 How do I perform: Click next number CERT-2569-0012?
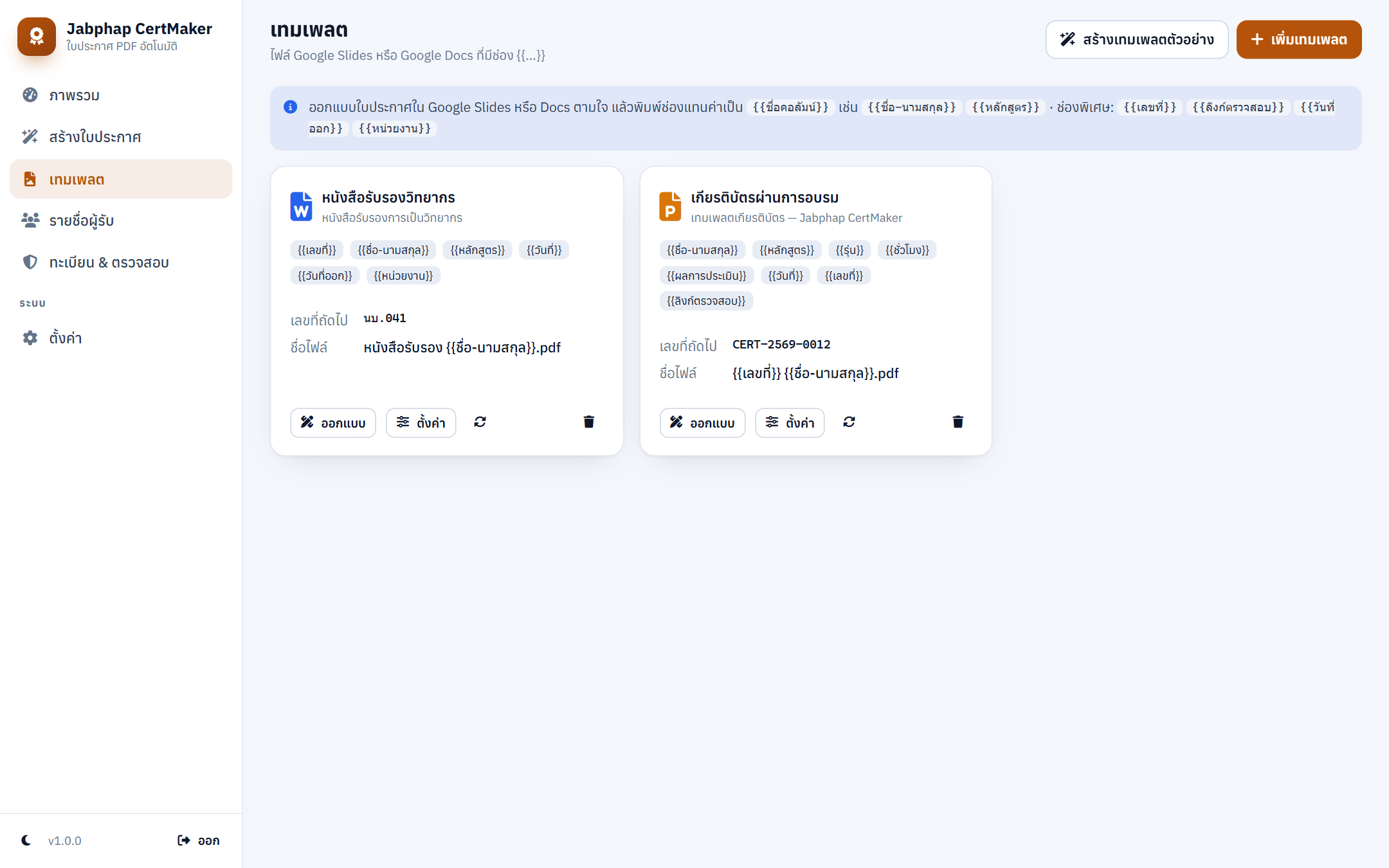tap(781, 345)
